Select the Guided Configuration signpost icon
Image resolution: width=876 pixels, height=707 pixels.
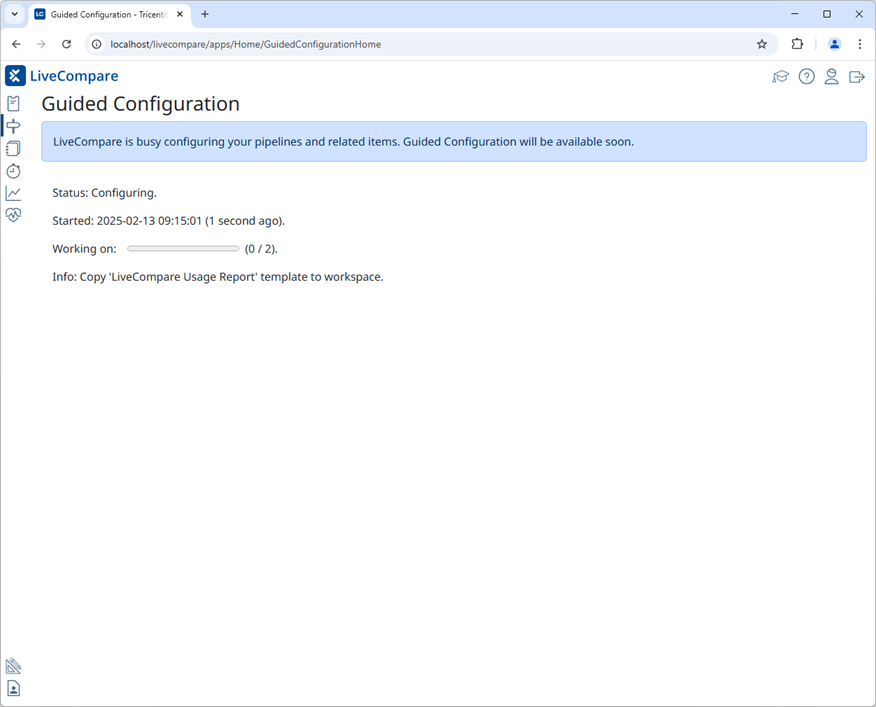(x=13, y=125)
